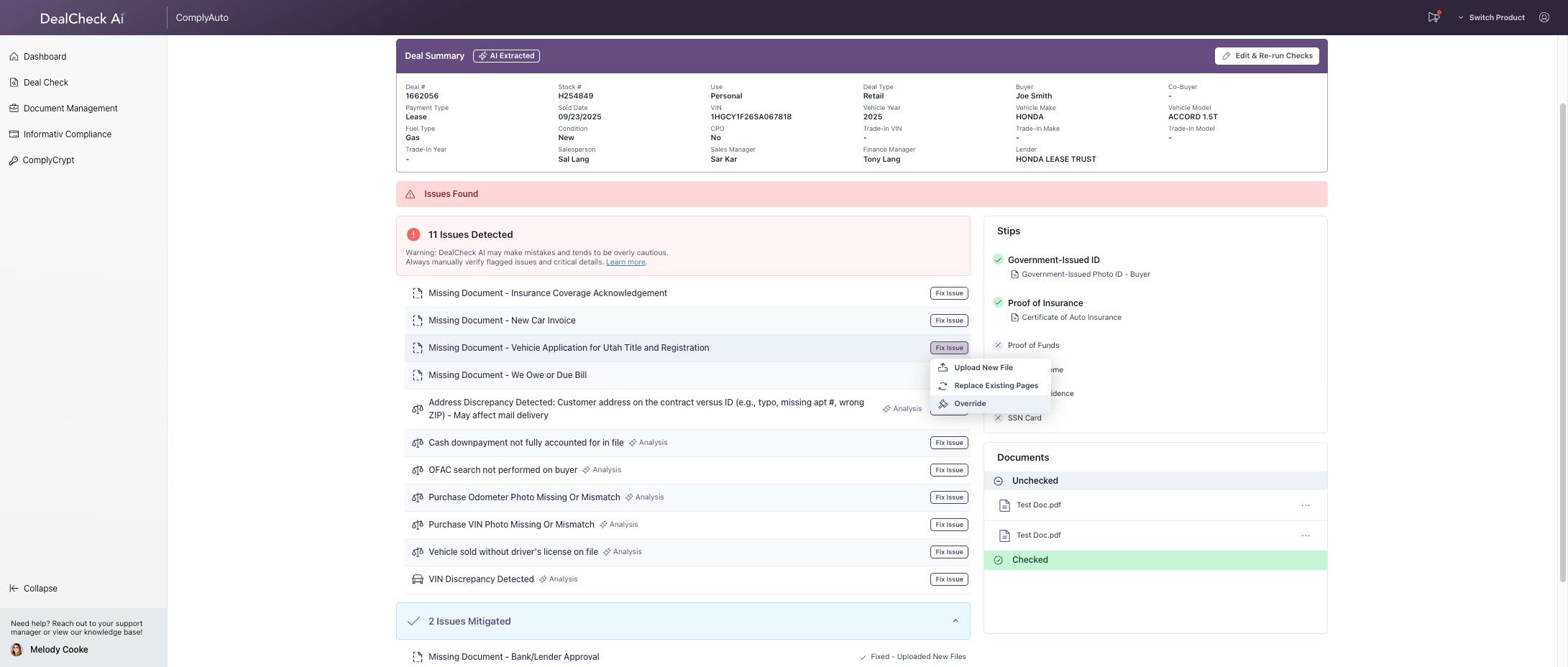Click the SSN Card unchecked status mark
Screen dimensions: 1568x667
(x=998, y=418)
